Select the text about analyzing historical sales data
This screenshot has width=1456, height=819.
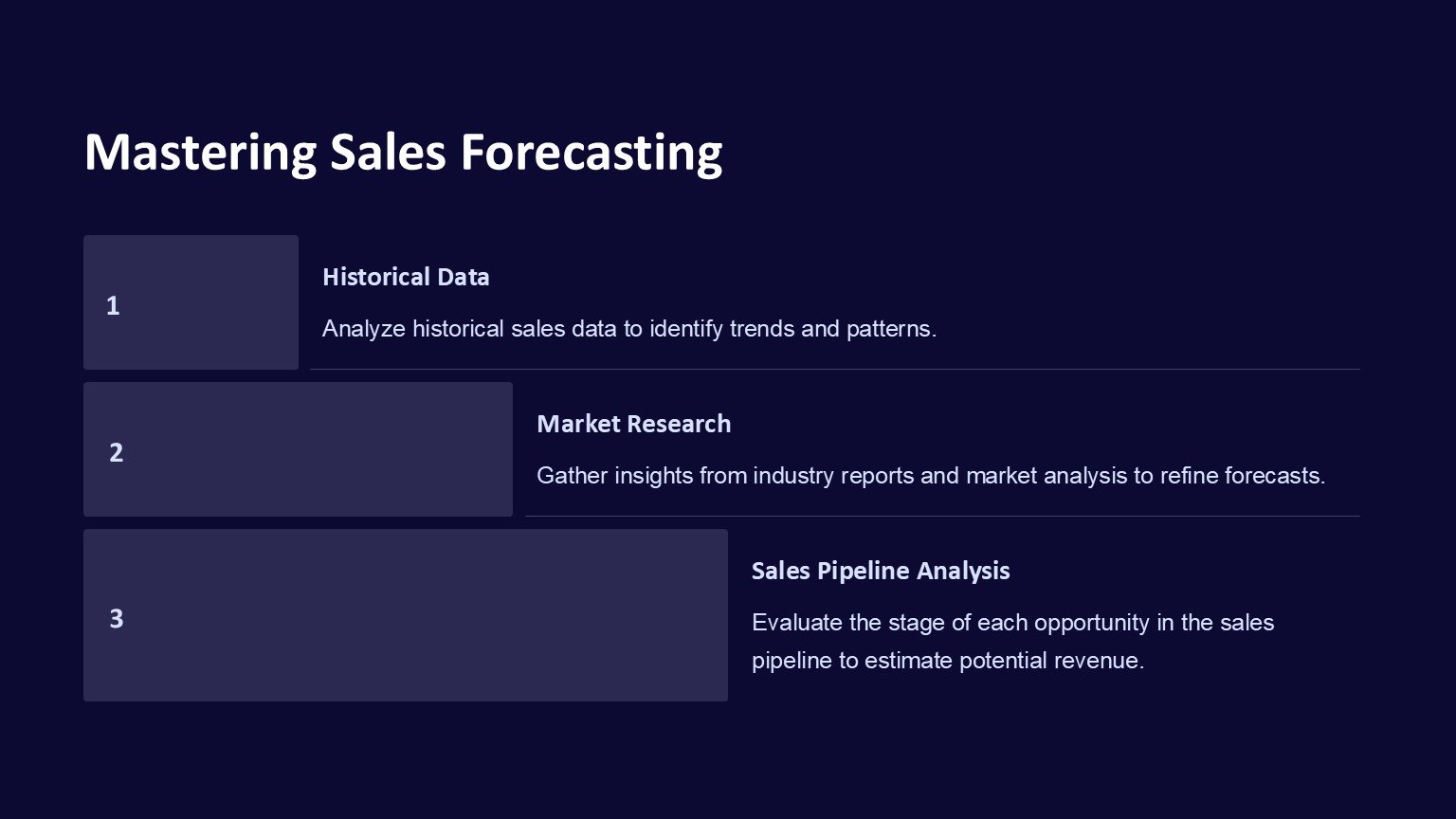click(628, 329)
